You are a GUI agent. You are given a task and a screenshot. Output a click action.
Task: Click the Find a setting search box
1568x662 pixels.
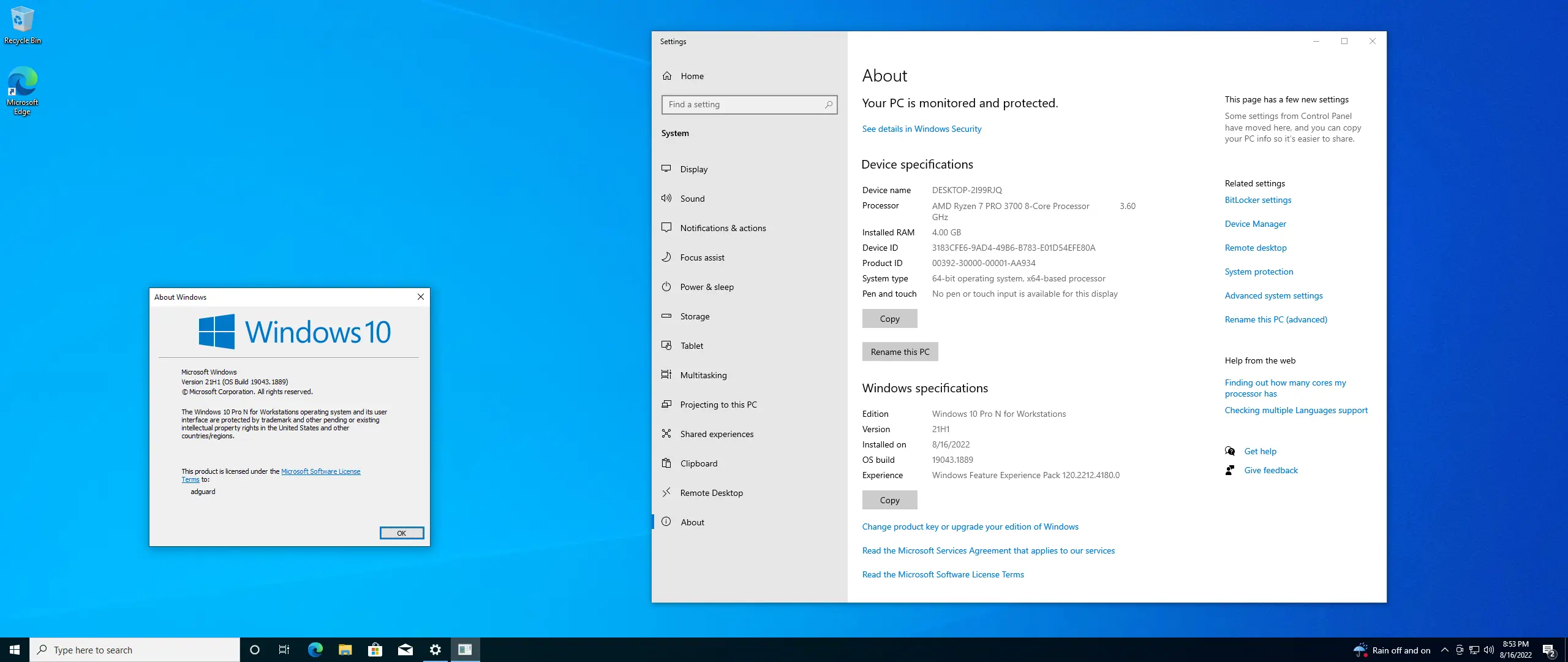tap(744, 105)
